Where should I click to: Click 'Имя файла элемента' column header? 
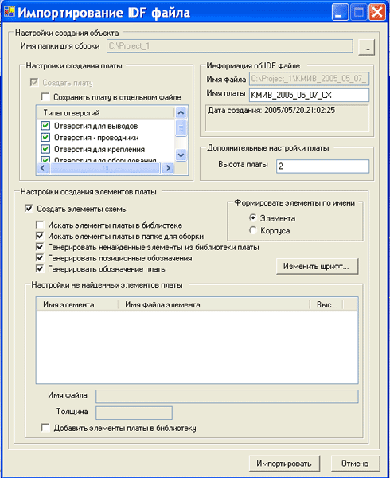(x=213, y=305)
